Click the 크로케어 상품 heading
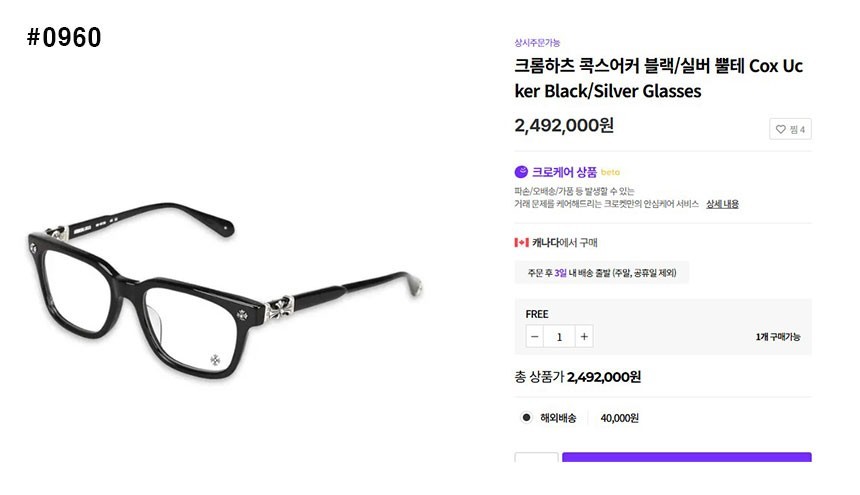The height and width of the screenshot is (495, 860). 564,172
